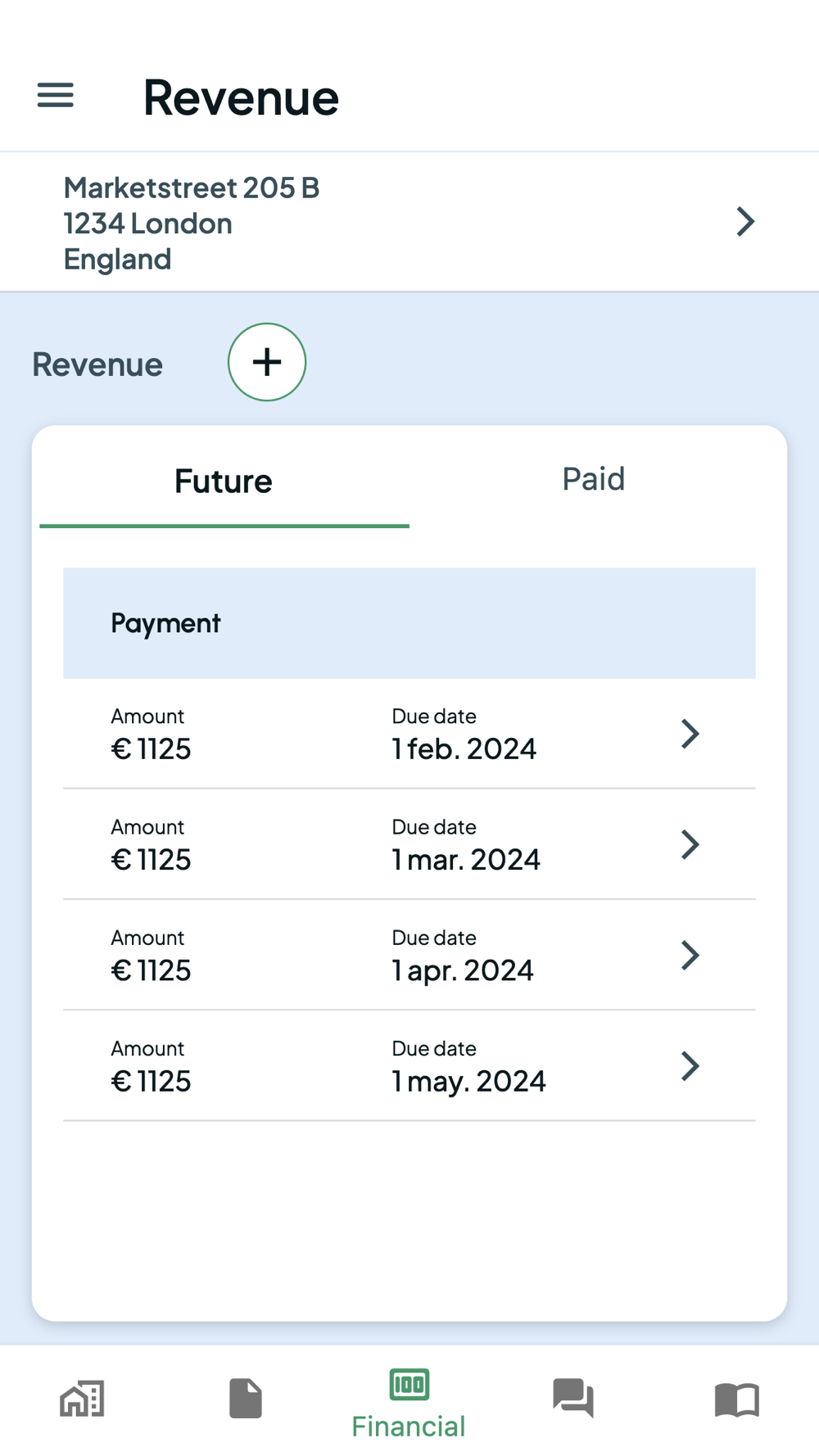Image resolution: width=819 pixels, height=1456 pixels.
Task: Add new revenue with plus button
Action: [x=267, y=362]
